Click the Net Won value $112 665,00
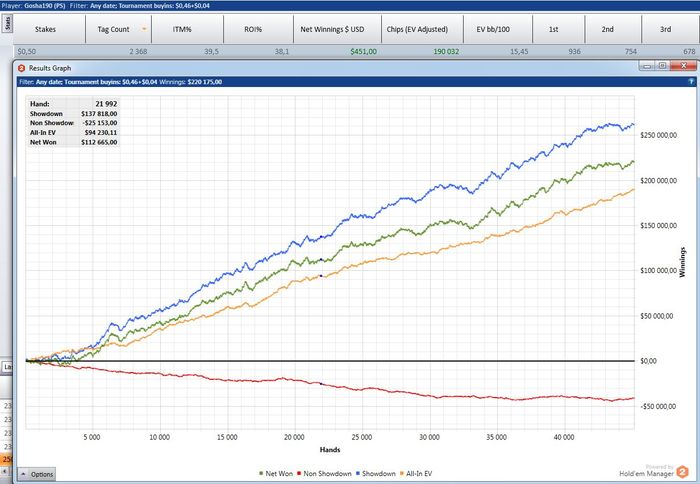The image size is (700, 484). tap(99, 142)
